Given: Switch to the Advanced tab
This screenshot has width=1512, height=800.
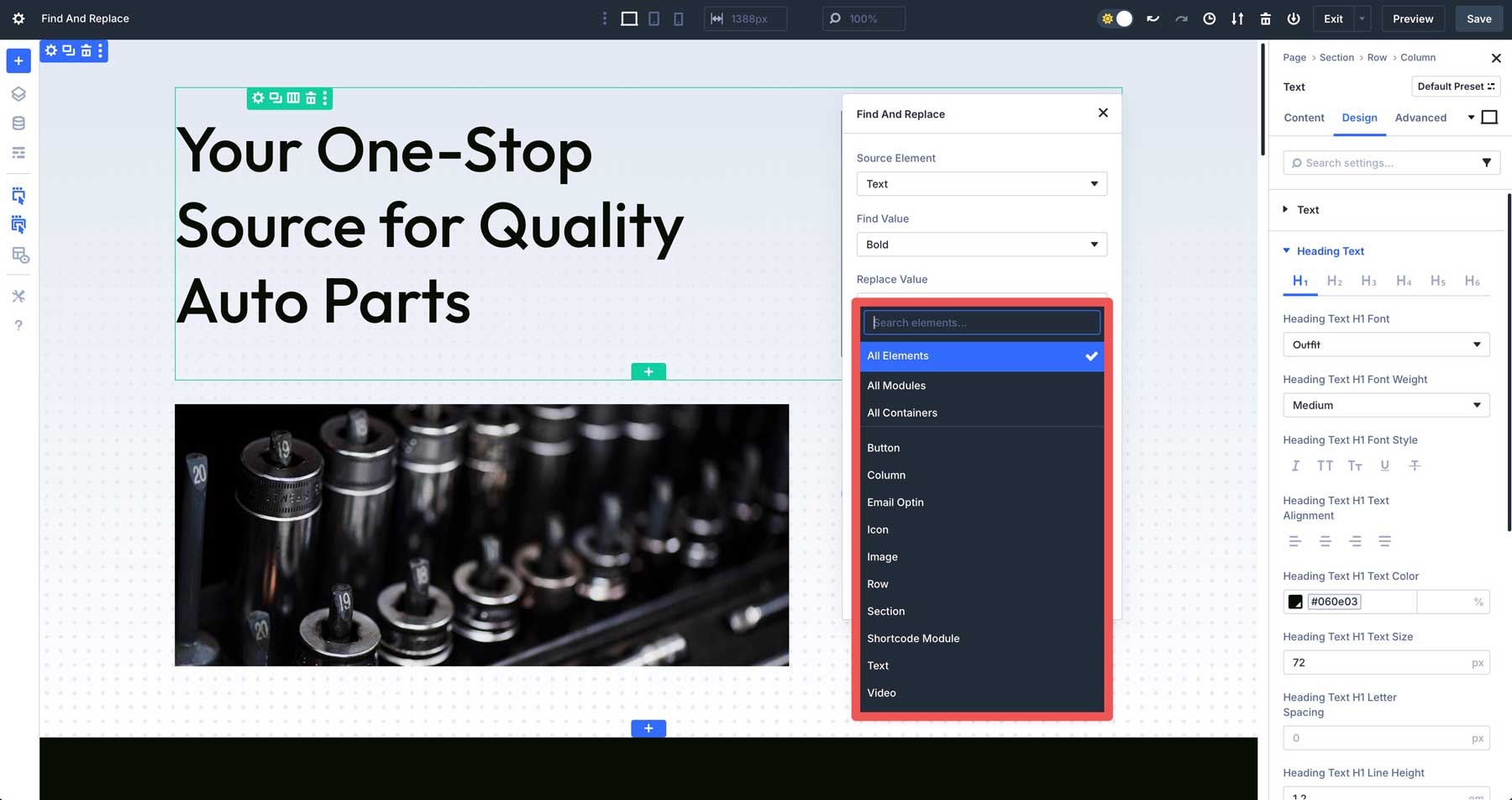Looking at the screenshot, I should coord(1420,118).
